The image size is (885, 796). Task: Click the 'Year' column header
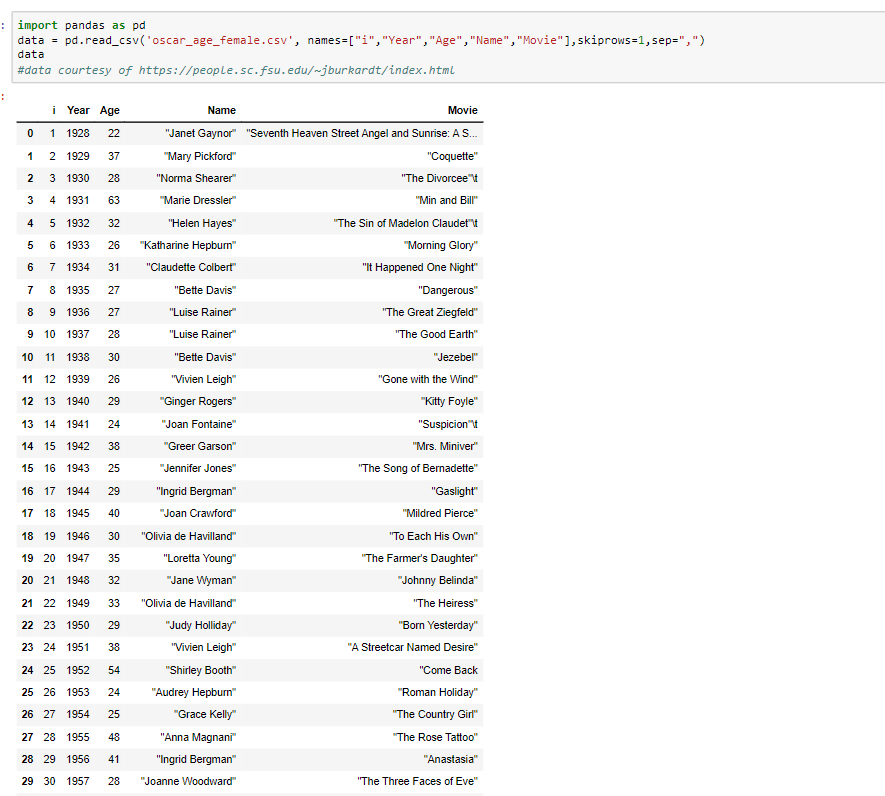[x=78, y=110]
